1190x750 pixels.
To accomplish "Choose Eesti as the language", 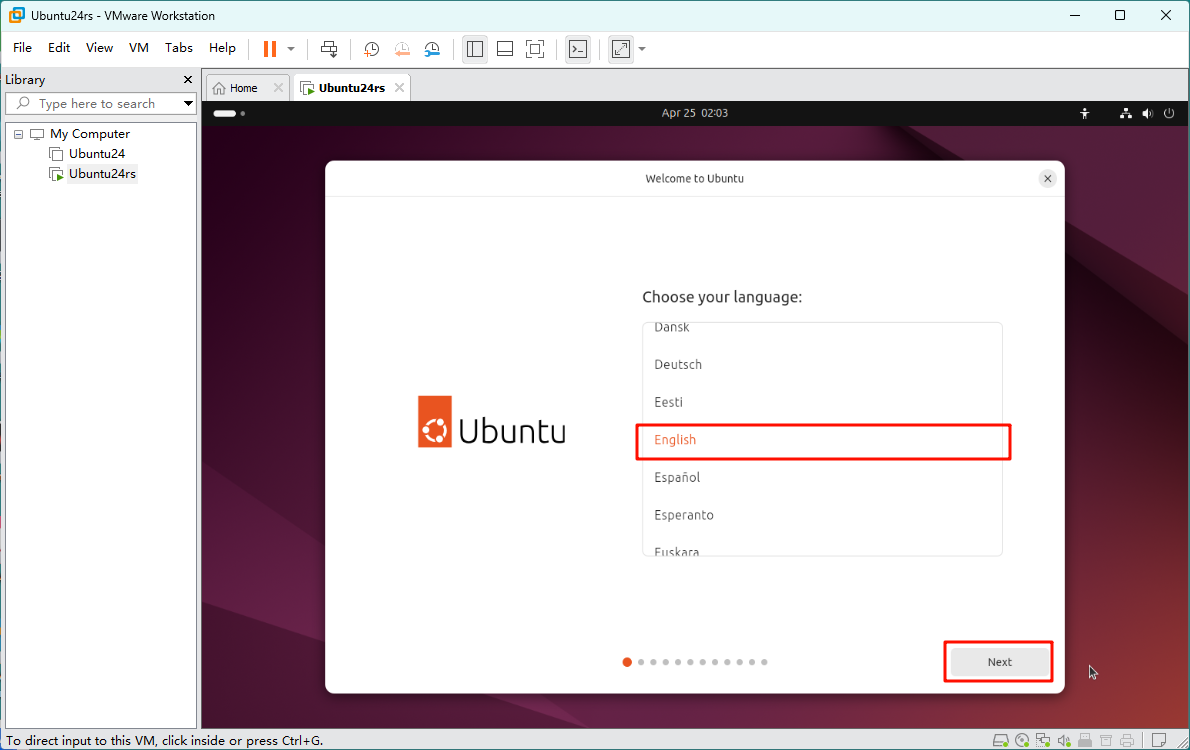I will point(822,402).
